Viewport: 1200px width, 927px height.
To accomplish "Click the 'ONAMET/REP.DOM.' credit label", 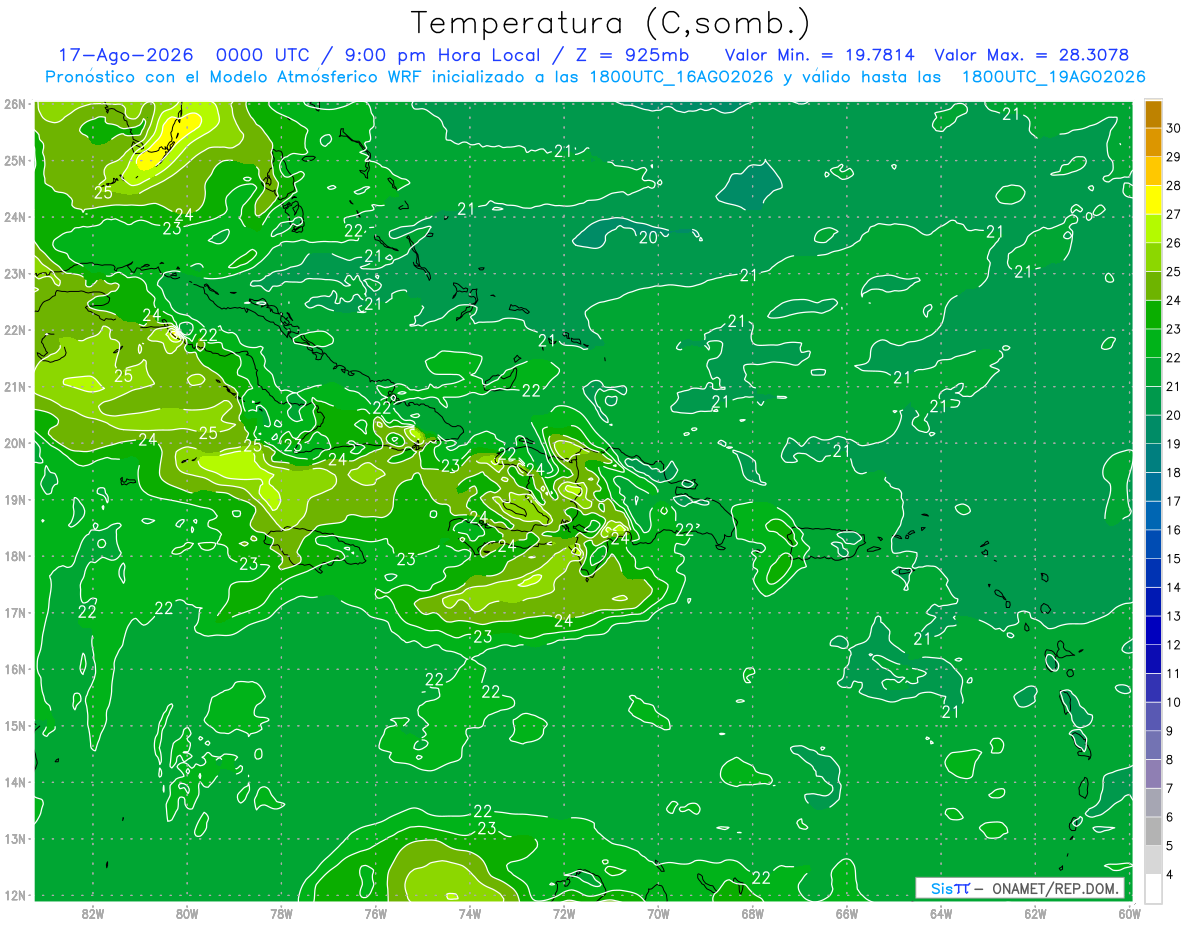I will 1054,888.
